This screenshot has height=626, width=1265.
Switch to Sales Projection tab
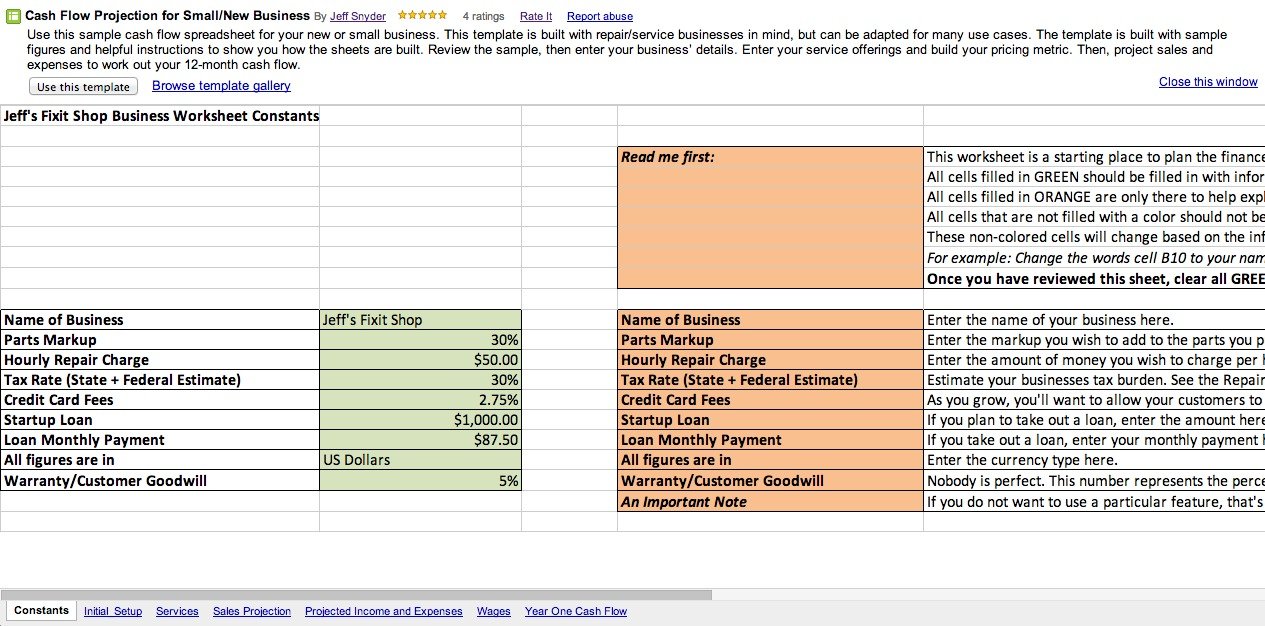coord(252,611)
